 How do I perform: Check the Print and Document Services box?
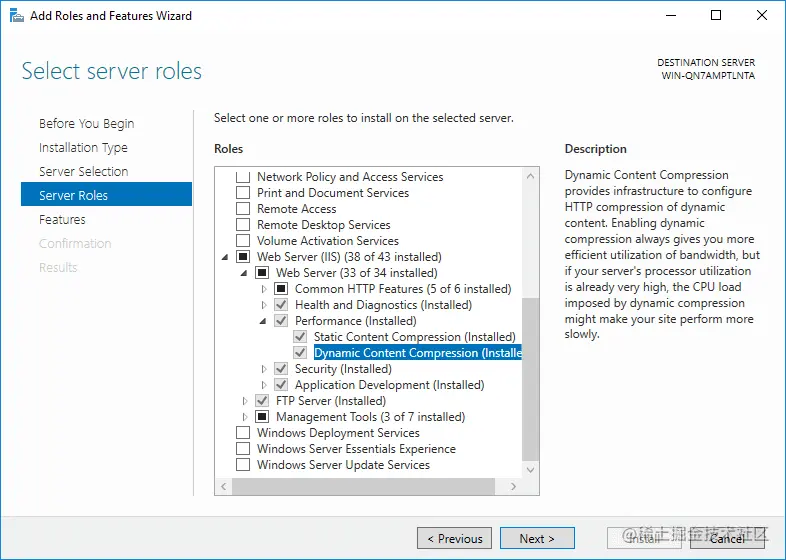tap(243, 193)
